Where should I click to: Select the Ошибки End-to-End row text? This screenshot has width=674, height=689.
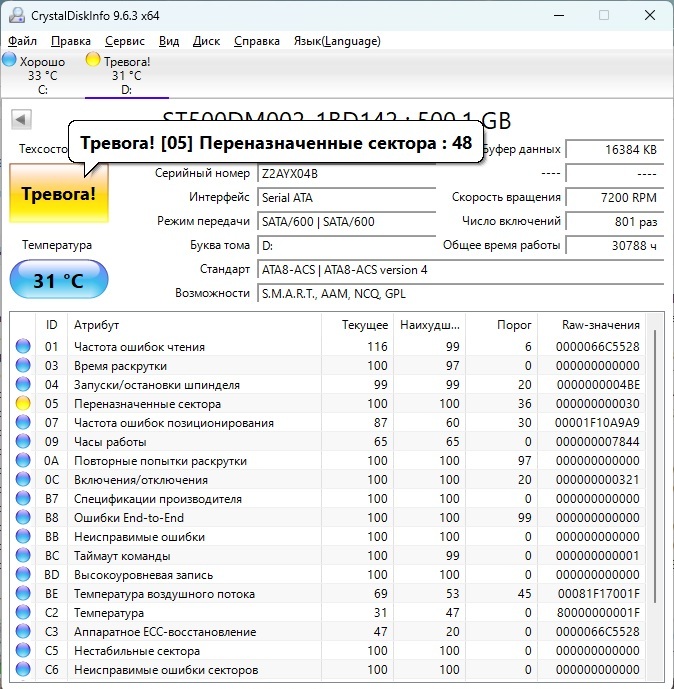(x=129, y=518)
